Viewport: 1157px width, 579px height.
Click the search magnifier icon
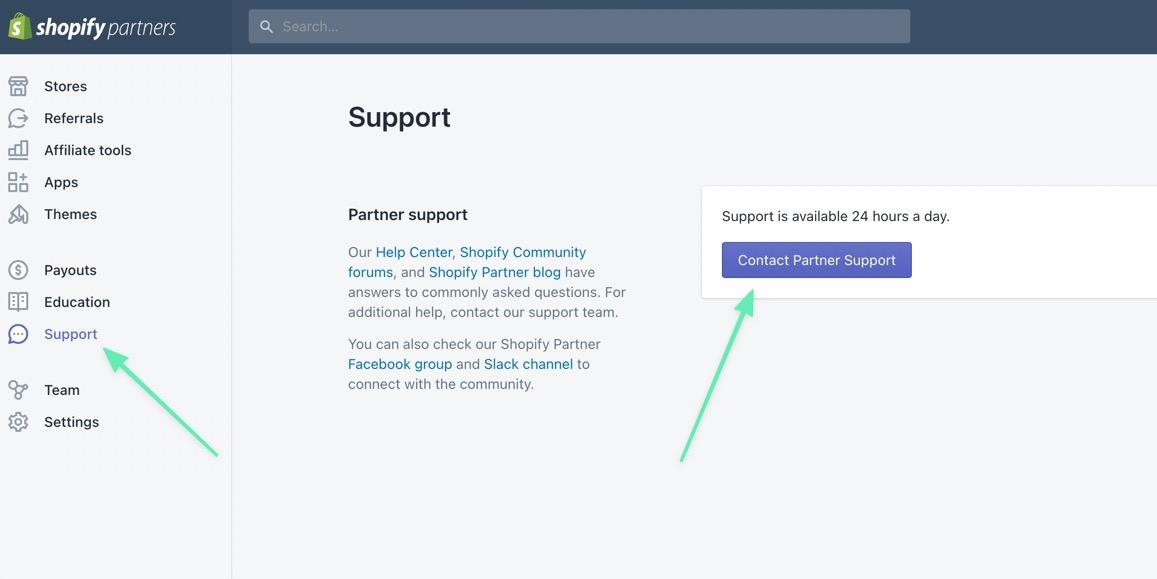267,27
